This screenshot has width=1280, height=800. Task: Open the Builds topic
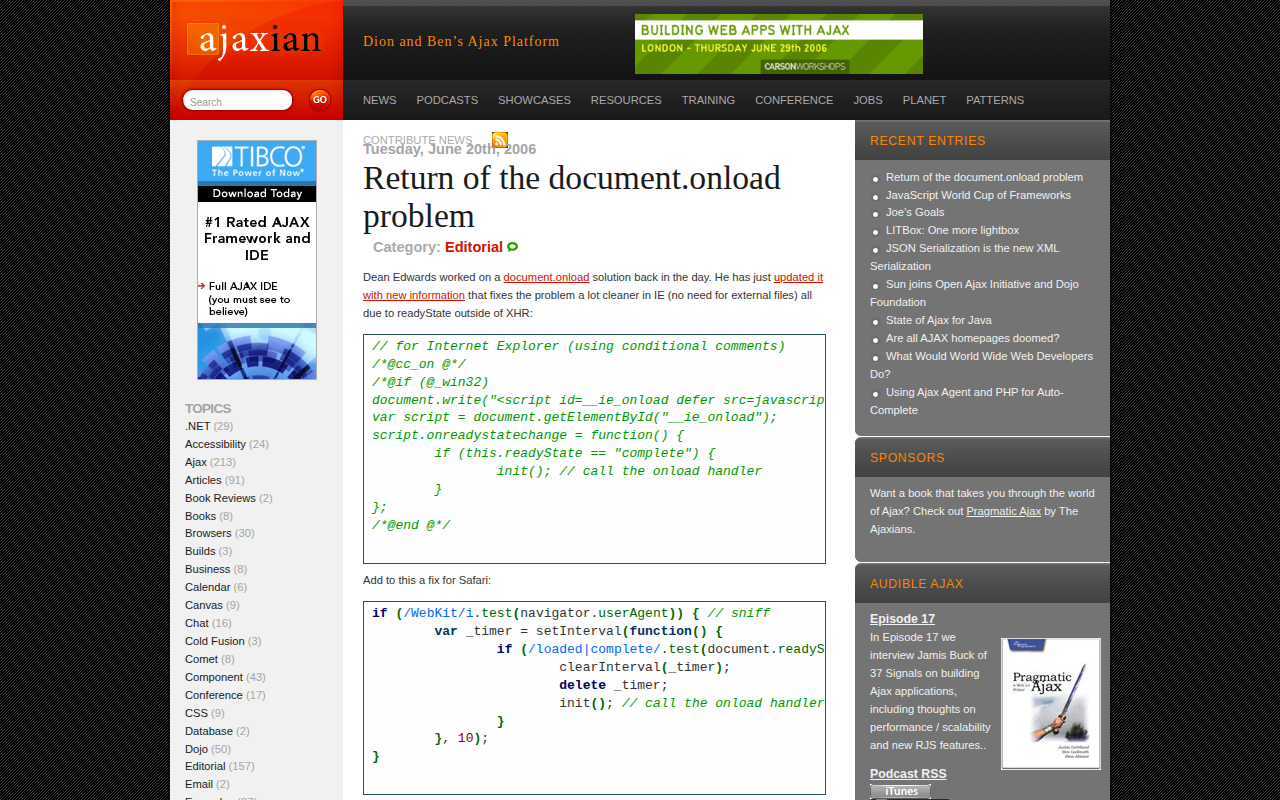point(200,551)
